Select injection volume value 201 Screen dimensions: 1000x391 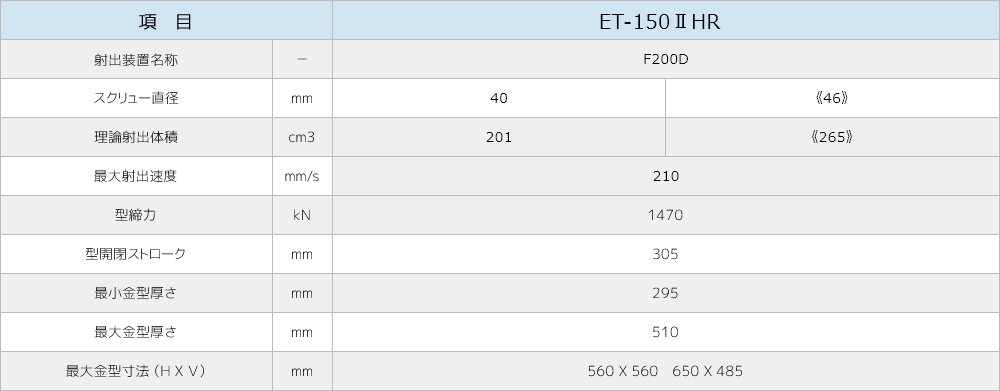click(499, 137)
